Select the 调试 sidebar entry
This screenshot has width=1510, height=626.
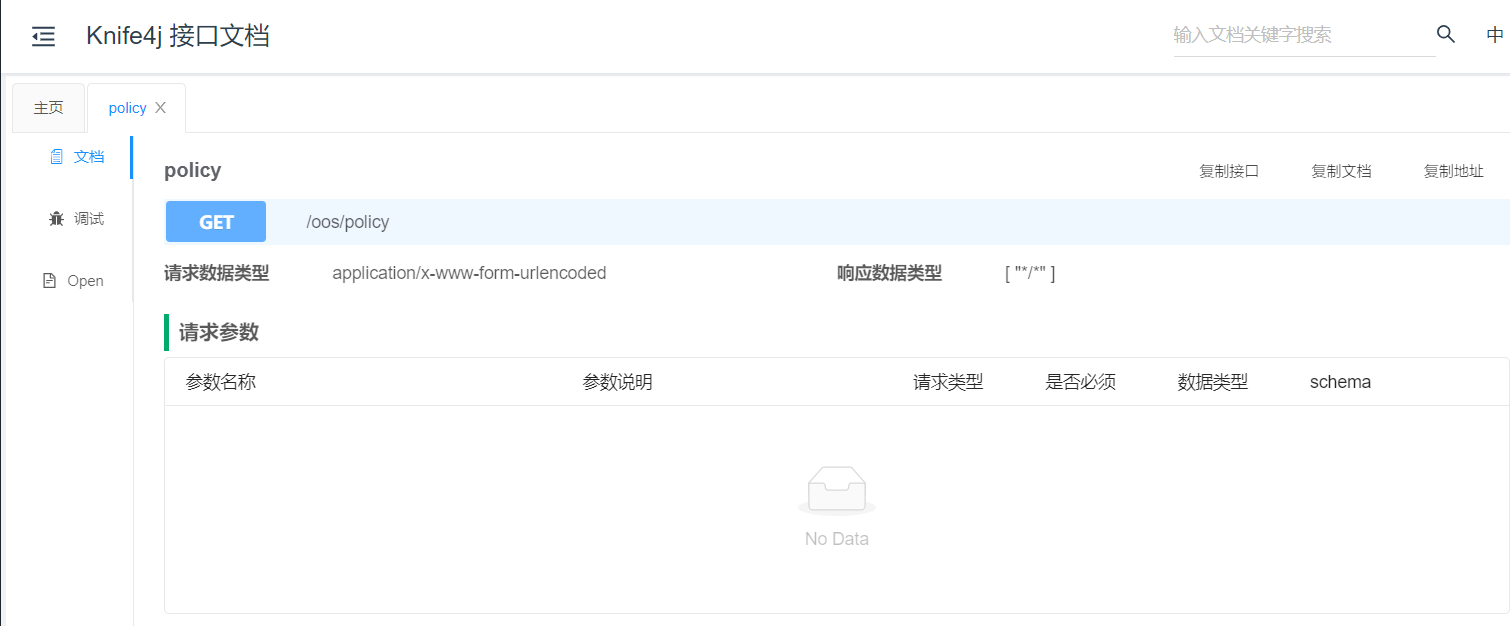pos(88,218)
